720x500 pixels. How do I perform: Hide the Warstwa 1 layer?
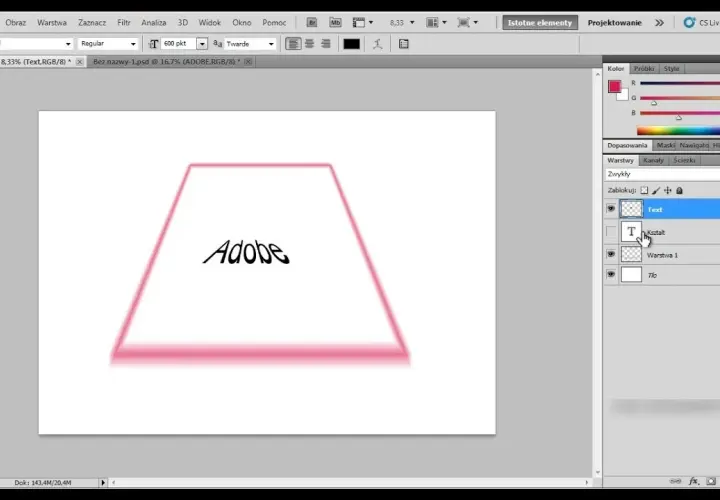point(611,254)
